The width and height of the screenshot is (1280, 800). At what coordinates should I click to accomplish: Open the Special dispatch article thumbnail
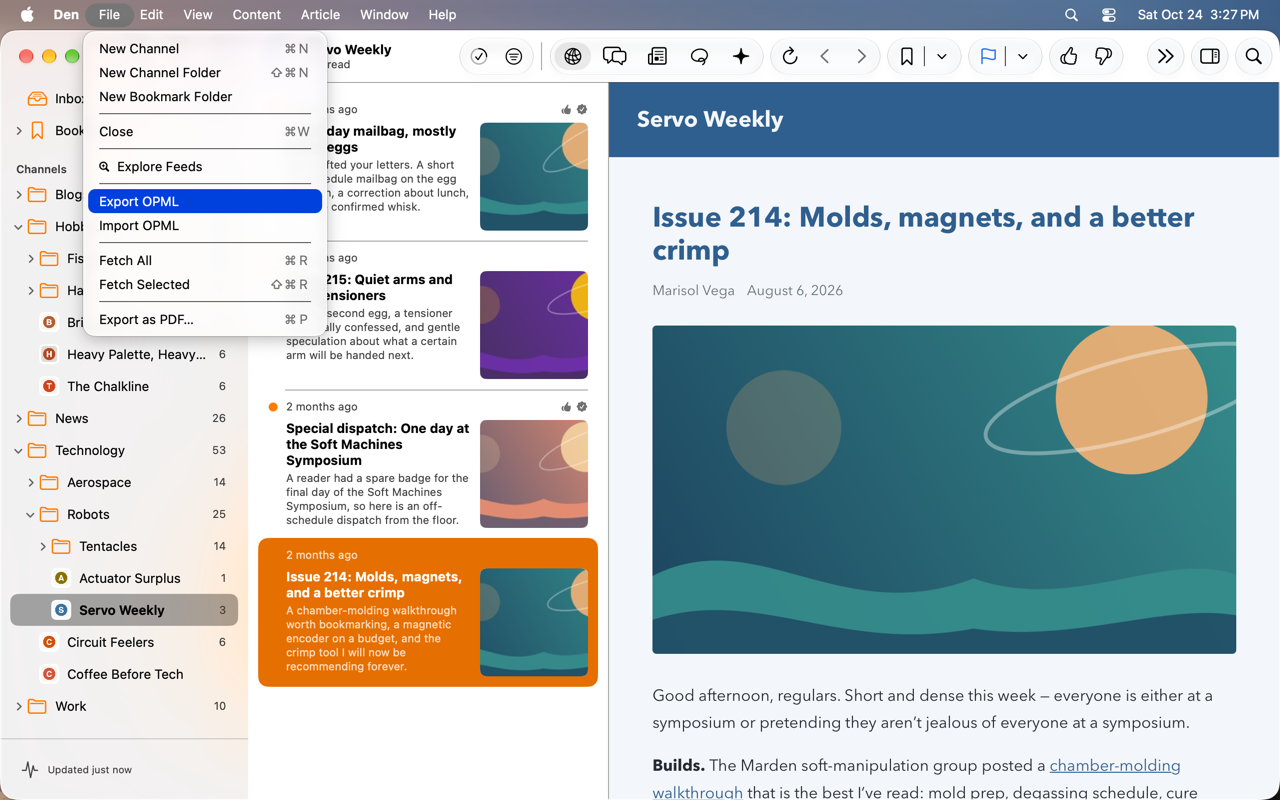click(534, 474)
